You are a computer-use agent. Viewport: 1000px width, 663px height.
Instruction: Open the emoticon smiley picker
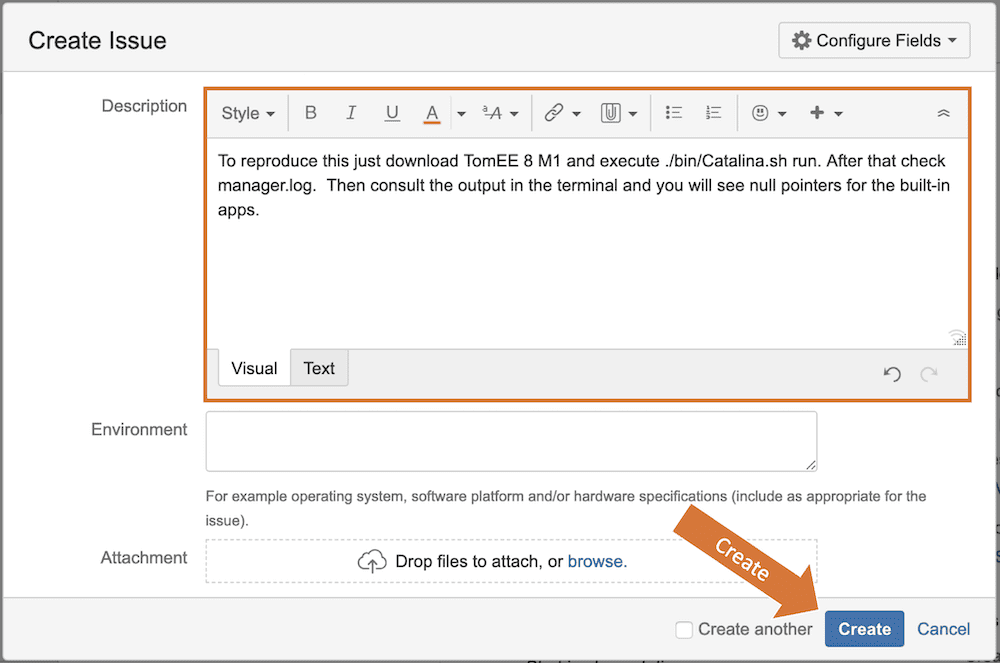pyautogui.click(x=760, y=113)
